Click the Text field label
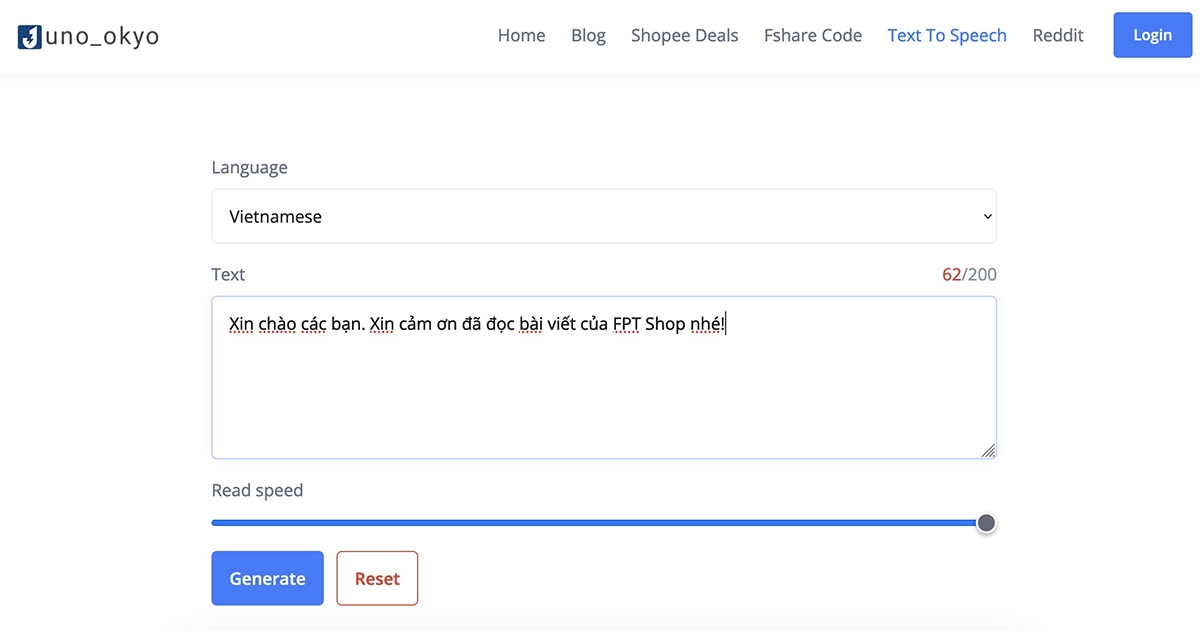 pos(228,274)
